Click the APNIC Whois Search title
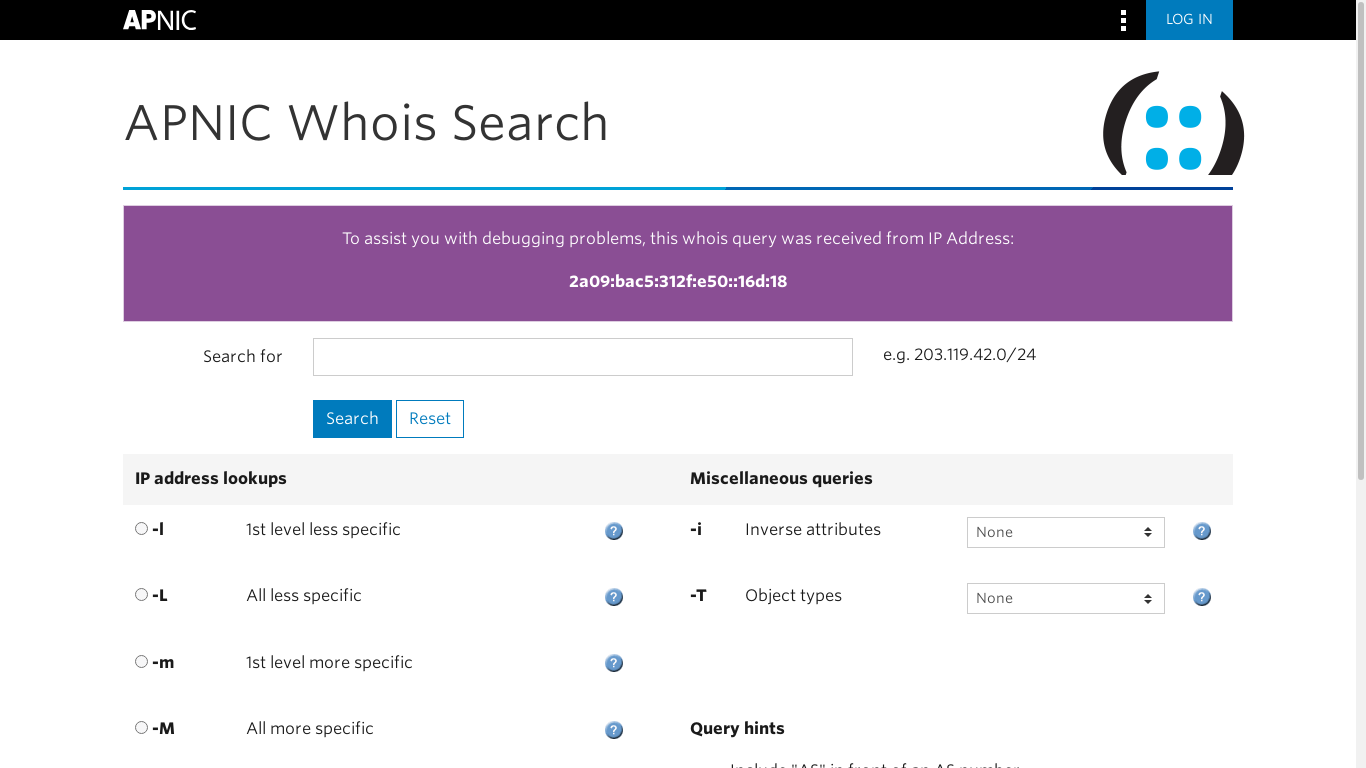Screen dimensions: 1366x768 point(367,123)
